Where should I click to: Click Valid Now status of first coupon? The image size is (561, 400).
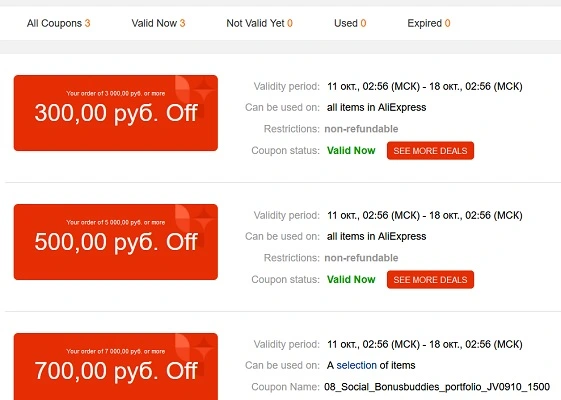351,151
